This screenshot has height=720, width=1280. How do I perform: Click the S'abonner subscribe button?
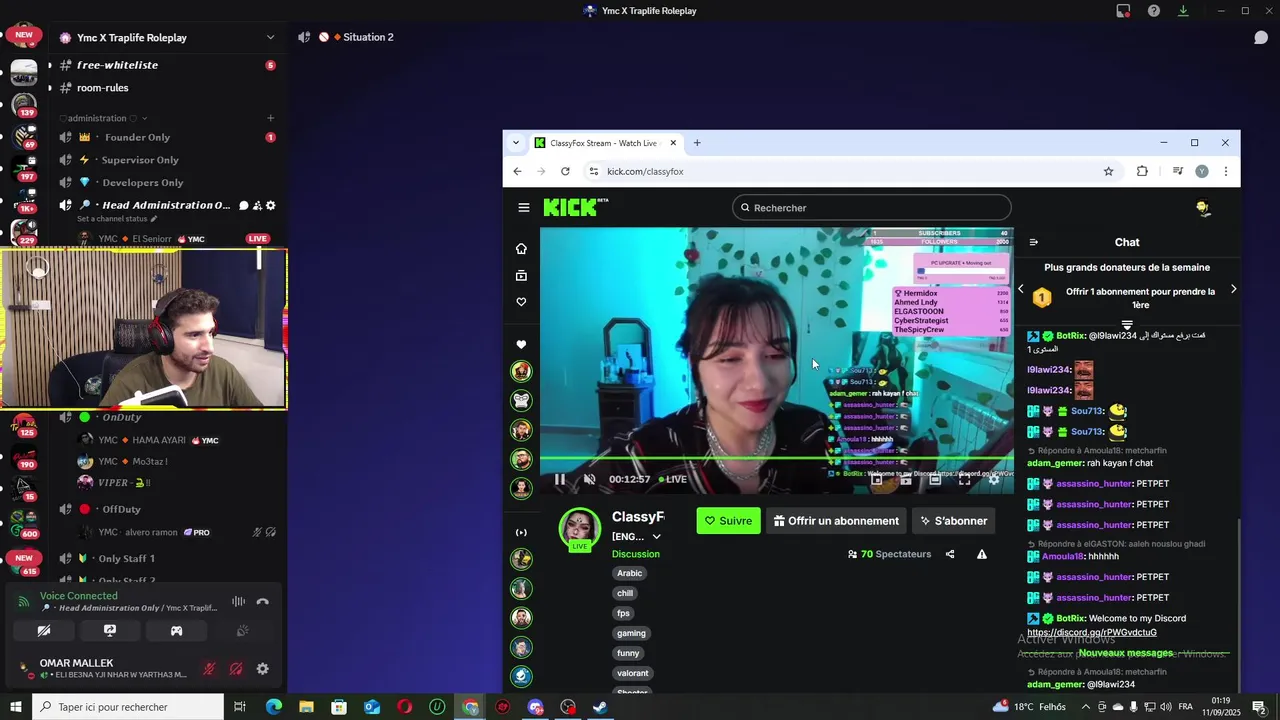953,521
